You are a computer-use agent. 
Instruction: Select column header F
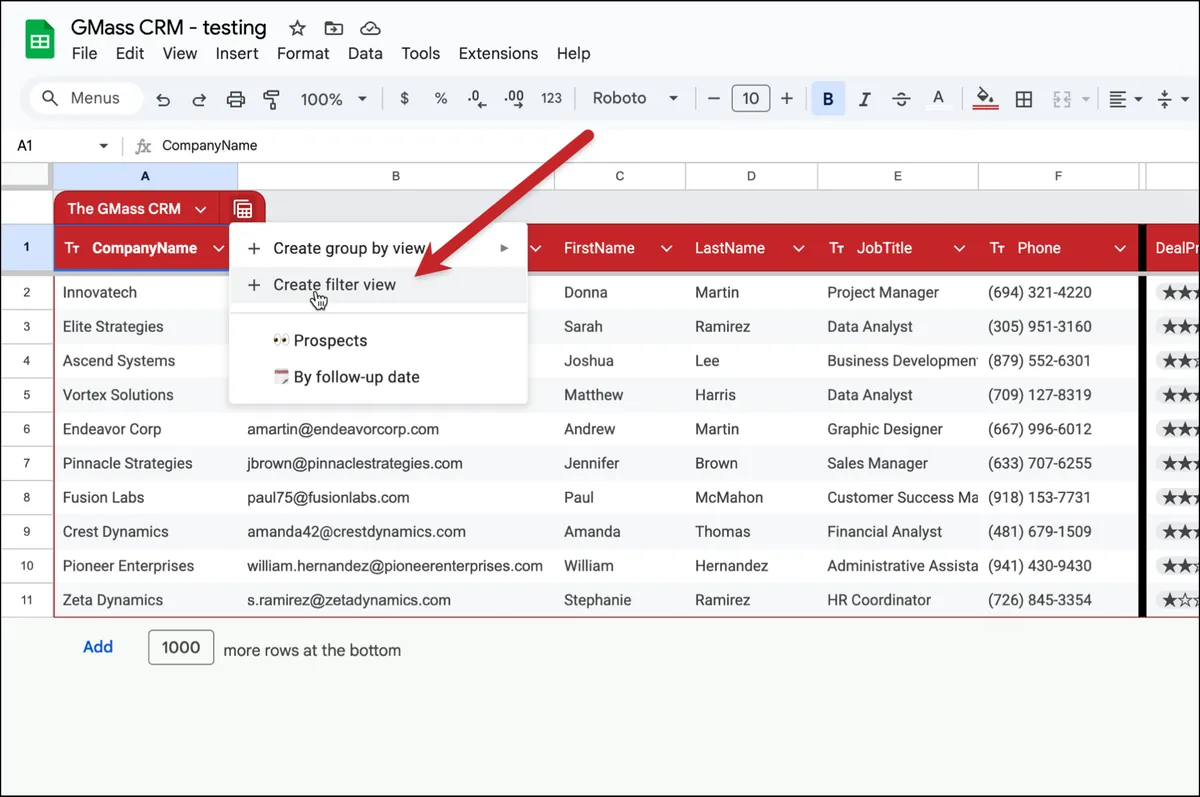click(1058, 176)
